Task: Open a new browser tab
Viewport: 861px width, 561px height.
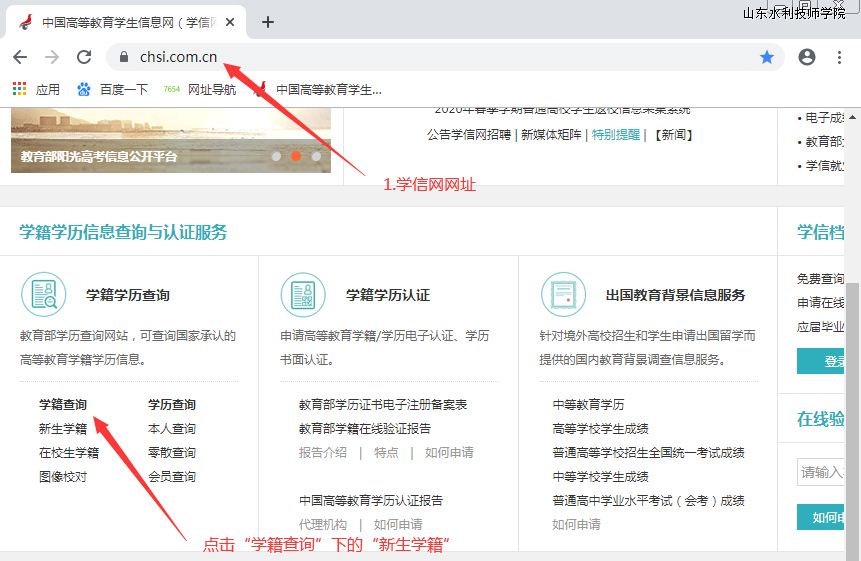Action: pos(267,23)
